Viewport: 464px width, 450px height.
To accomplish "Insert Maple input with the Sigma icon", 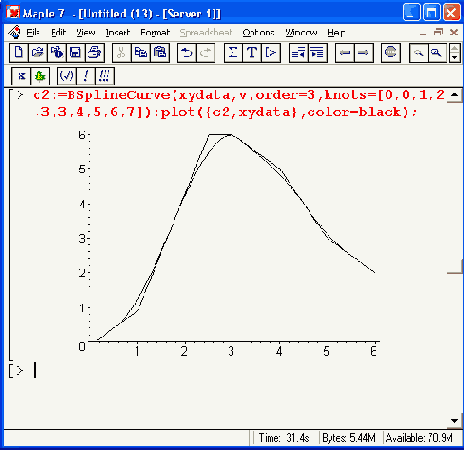I will [x=233, y=53].
